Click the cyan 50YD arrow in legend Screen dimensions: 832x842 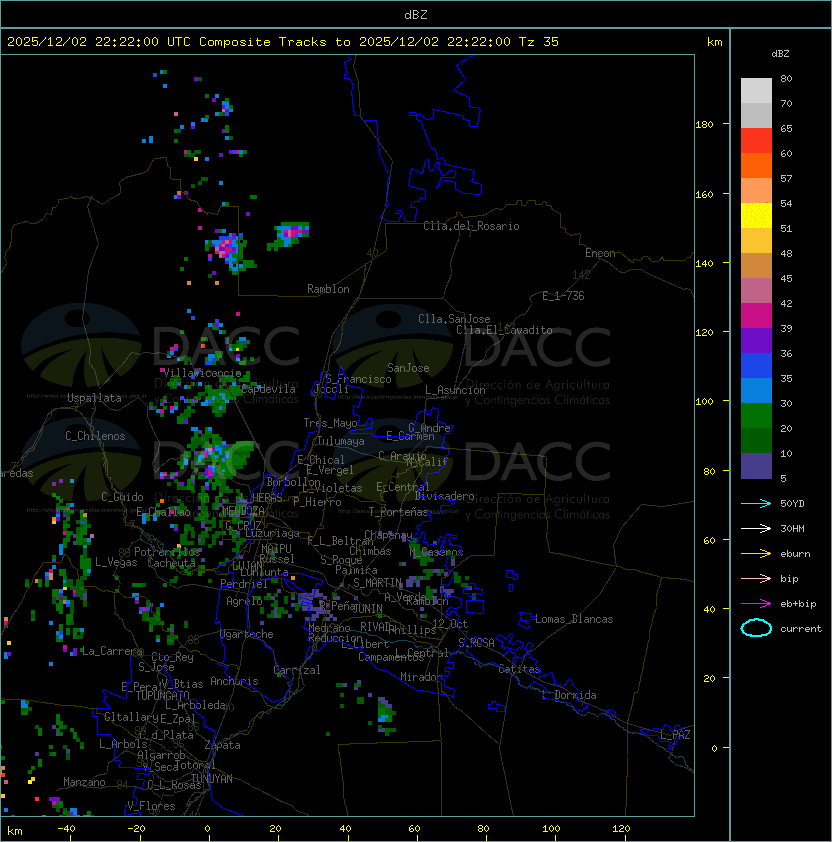(x=756, y=503)
